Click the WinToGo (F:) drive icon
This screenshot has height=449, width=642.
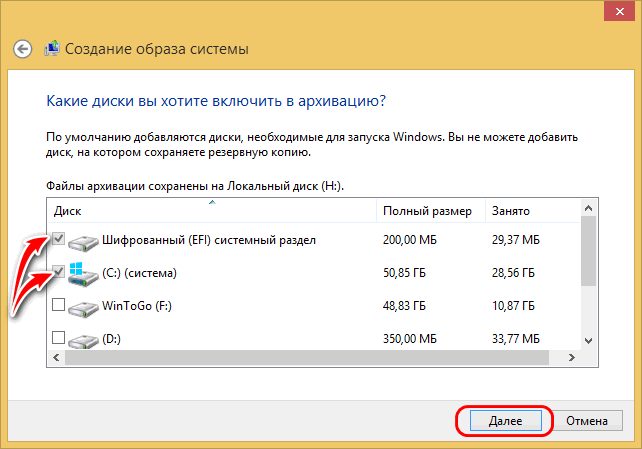[x=83, y=308]
